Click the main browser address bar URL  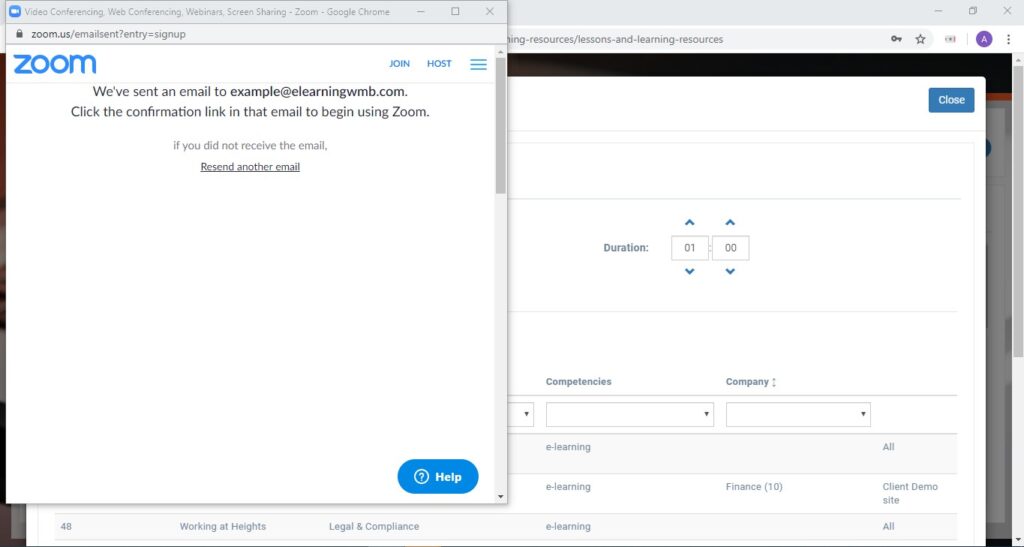(x=616, y=39)
